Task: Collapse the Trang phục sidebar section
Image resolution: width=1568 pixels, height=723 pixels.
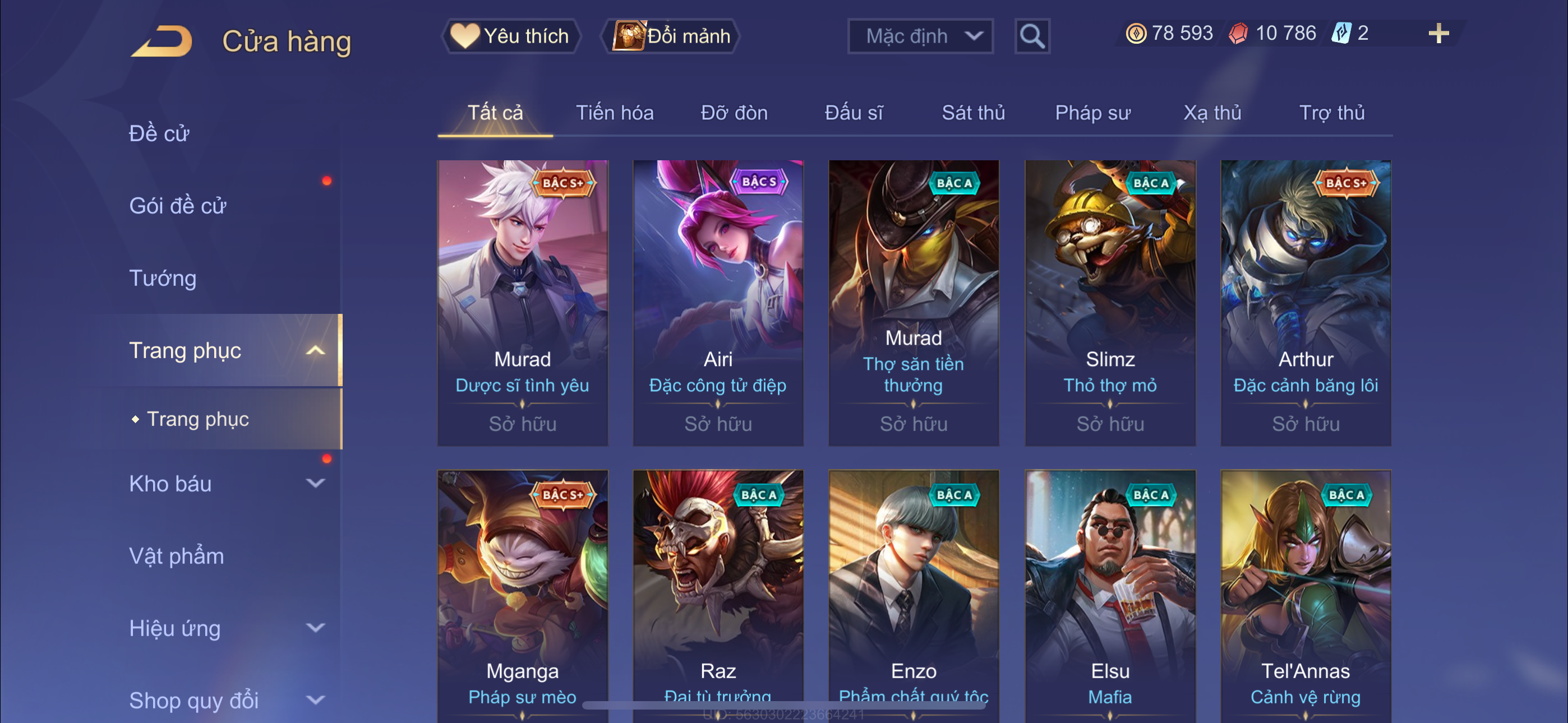Action: (315, 350)
